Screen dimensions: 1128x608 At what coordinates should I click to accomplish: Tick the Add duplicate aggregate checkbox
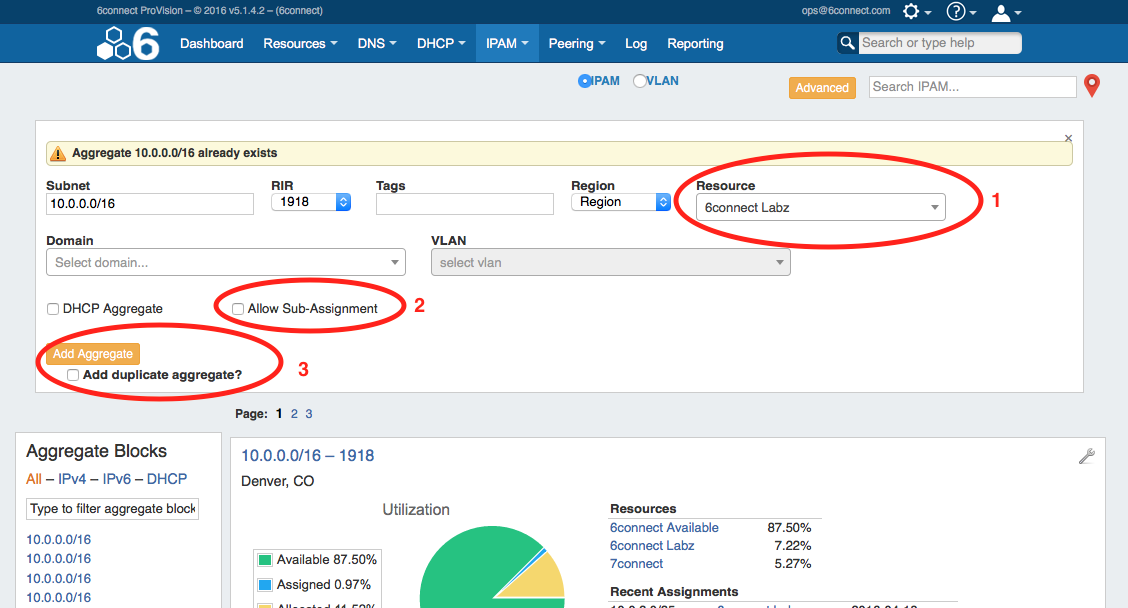(x=73, y=375)
